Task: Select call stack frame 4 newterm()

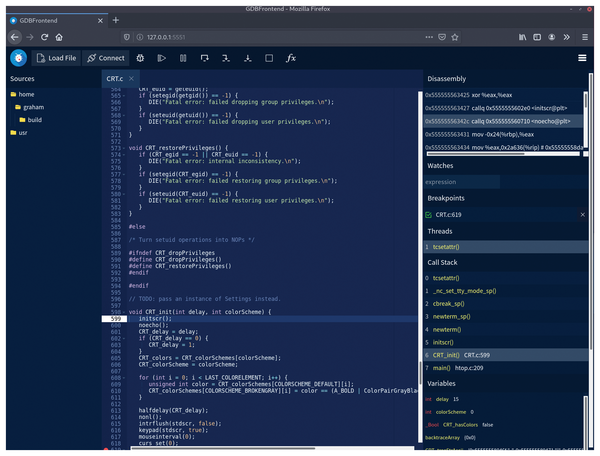Action: click(x=506, y=330)
